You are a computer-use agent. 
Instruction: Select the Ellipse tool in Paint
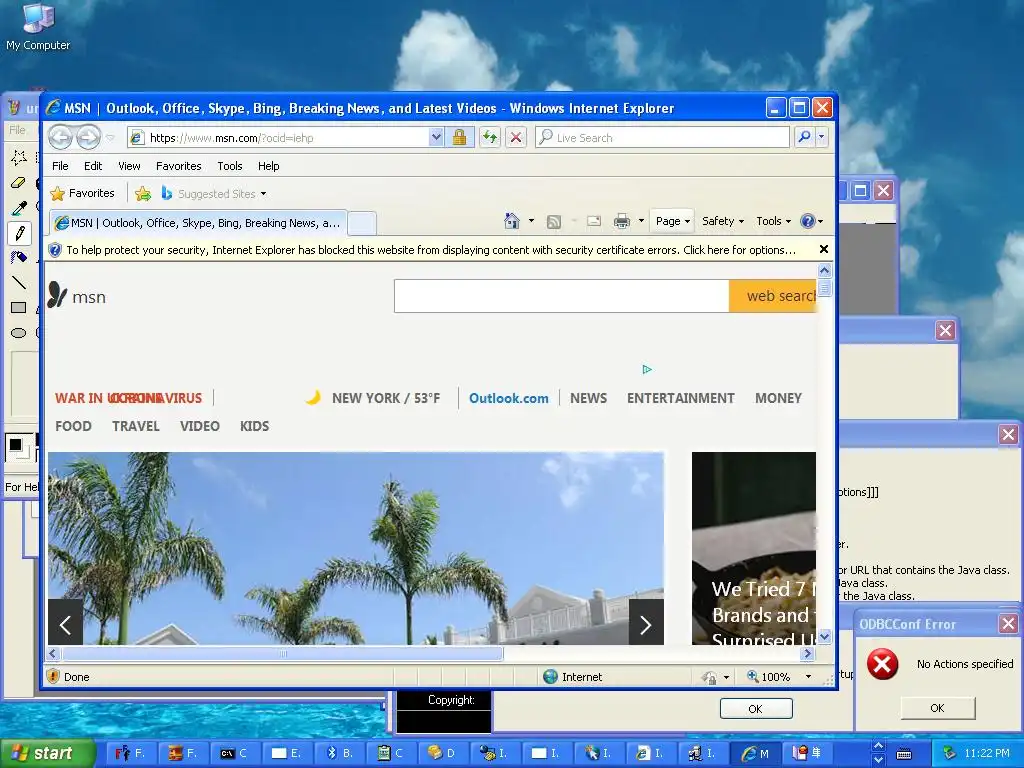[19, 332]
